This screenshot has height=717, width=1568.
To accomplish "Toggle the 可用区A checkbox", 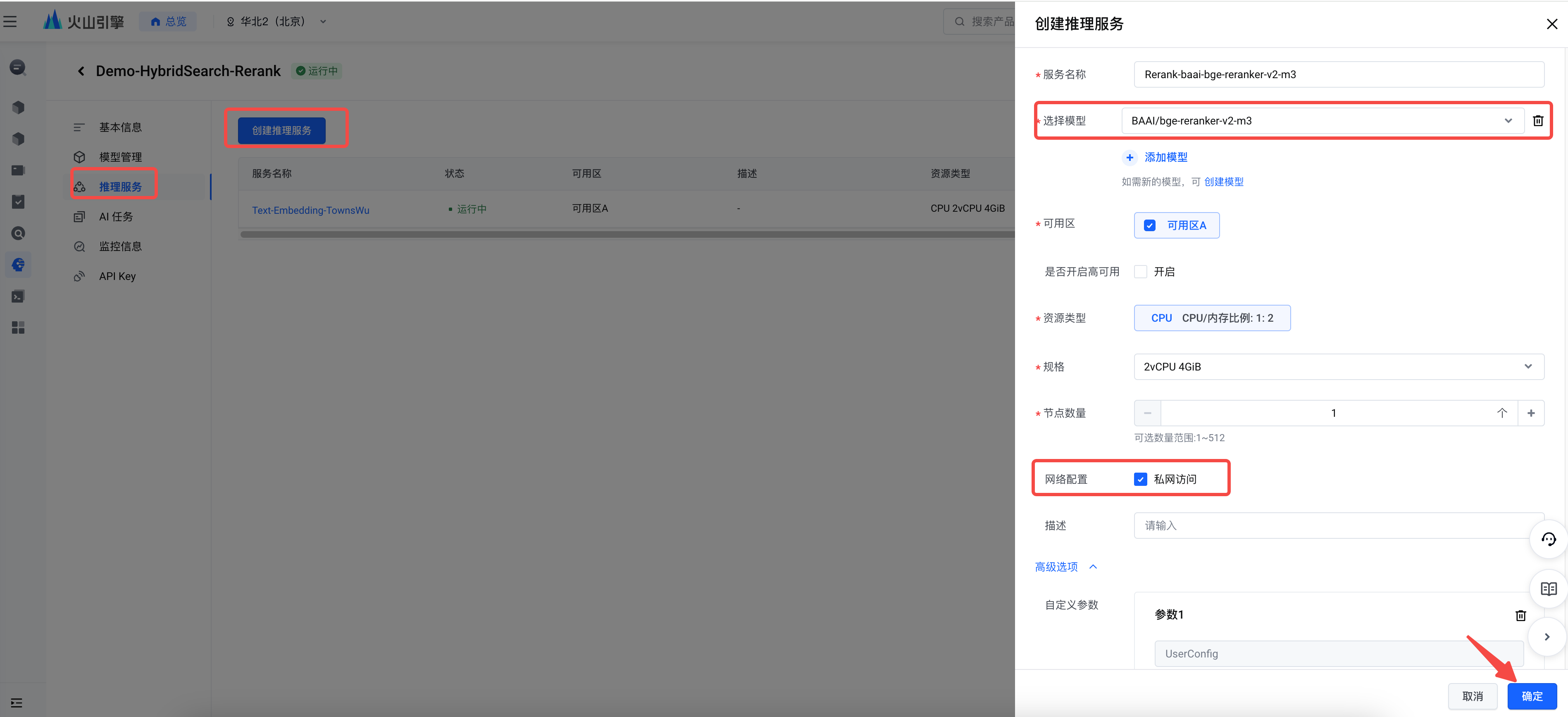I will click(x=1149, y=225).
